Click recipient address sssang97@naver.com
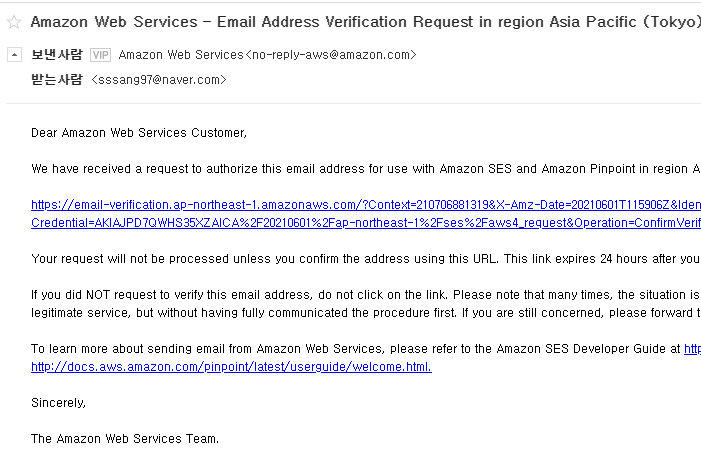 158,79
